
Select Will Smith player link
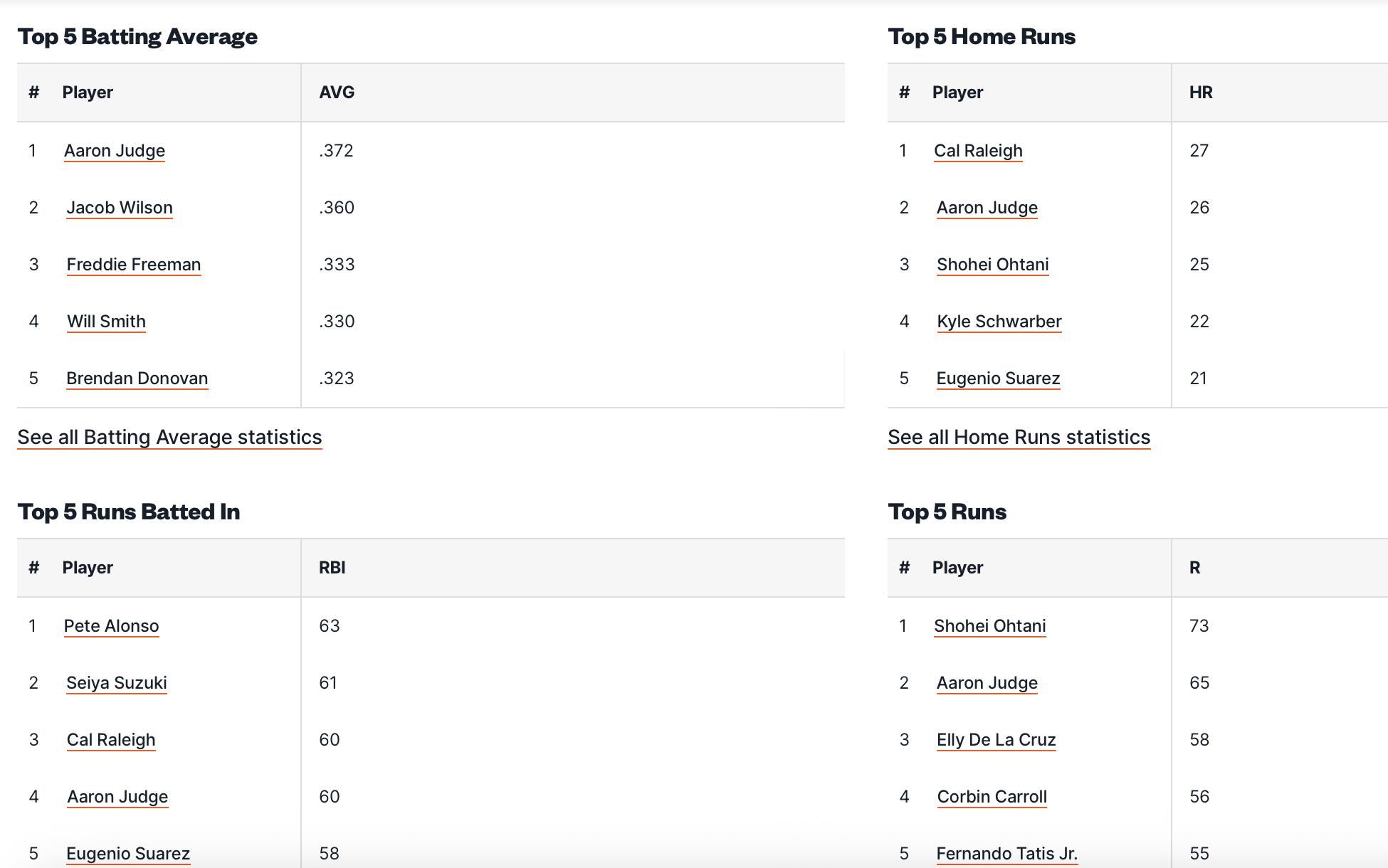(106, 322)
